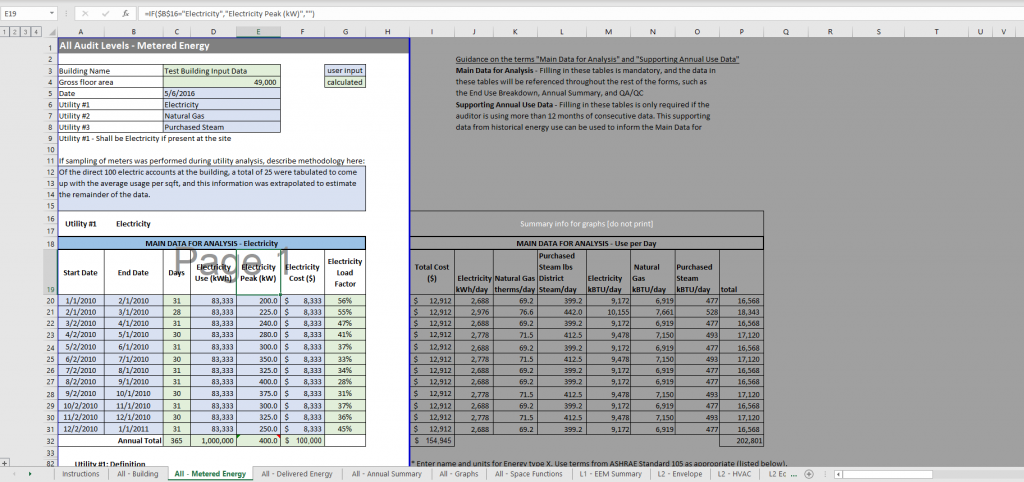The height and width of the screenshot is (482, 1024).
Task: Click the 'user input' legend cell
Action: (x=345, y=71)
